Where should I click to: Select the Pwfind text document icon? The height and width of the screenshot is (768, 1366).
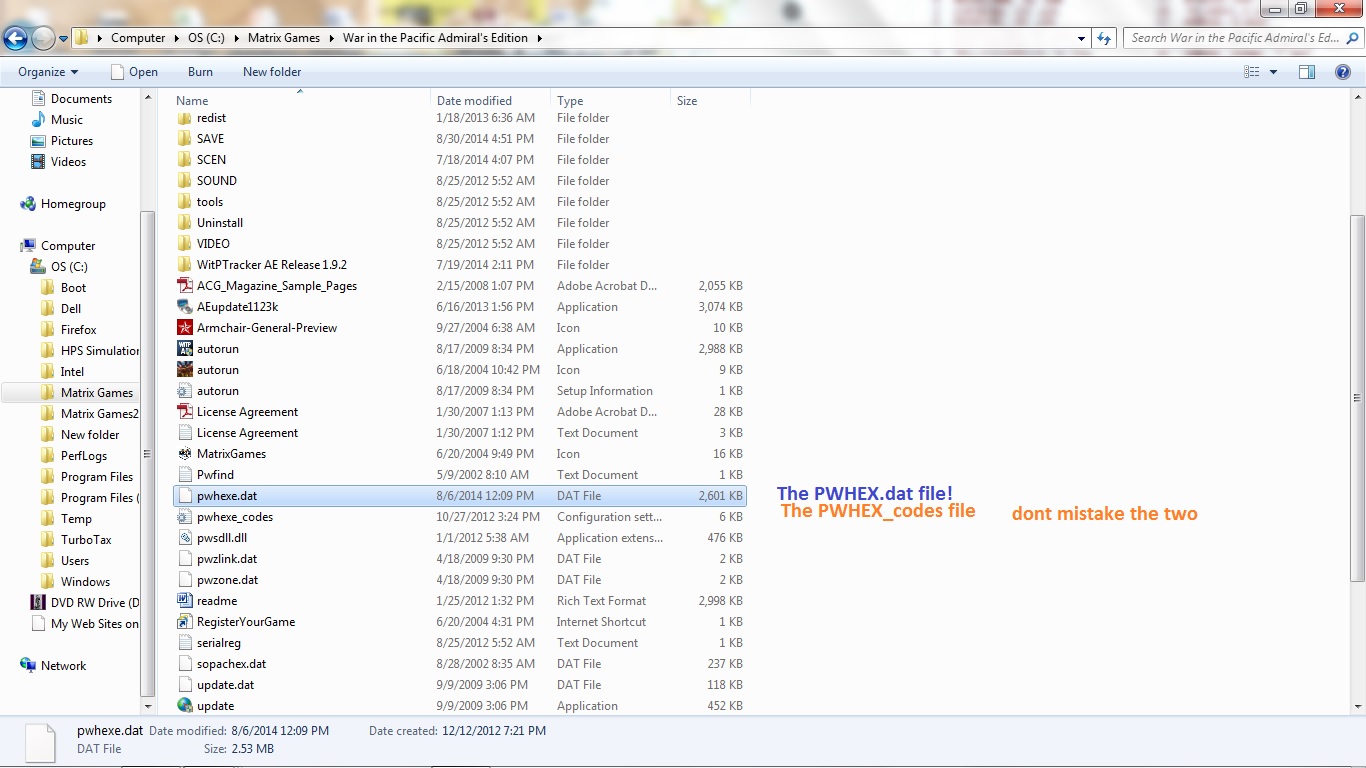[184, 475]
